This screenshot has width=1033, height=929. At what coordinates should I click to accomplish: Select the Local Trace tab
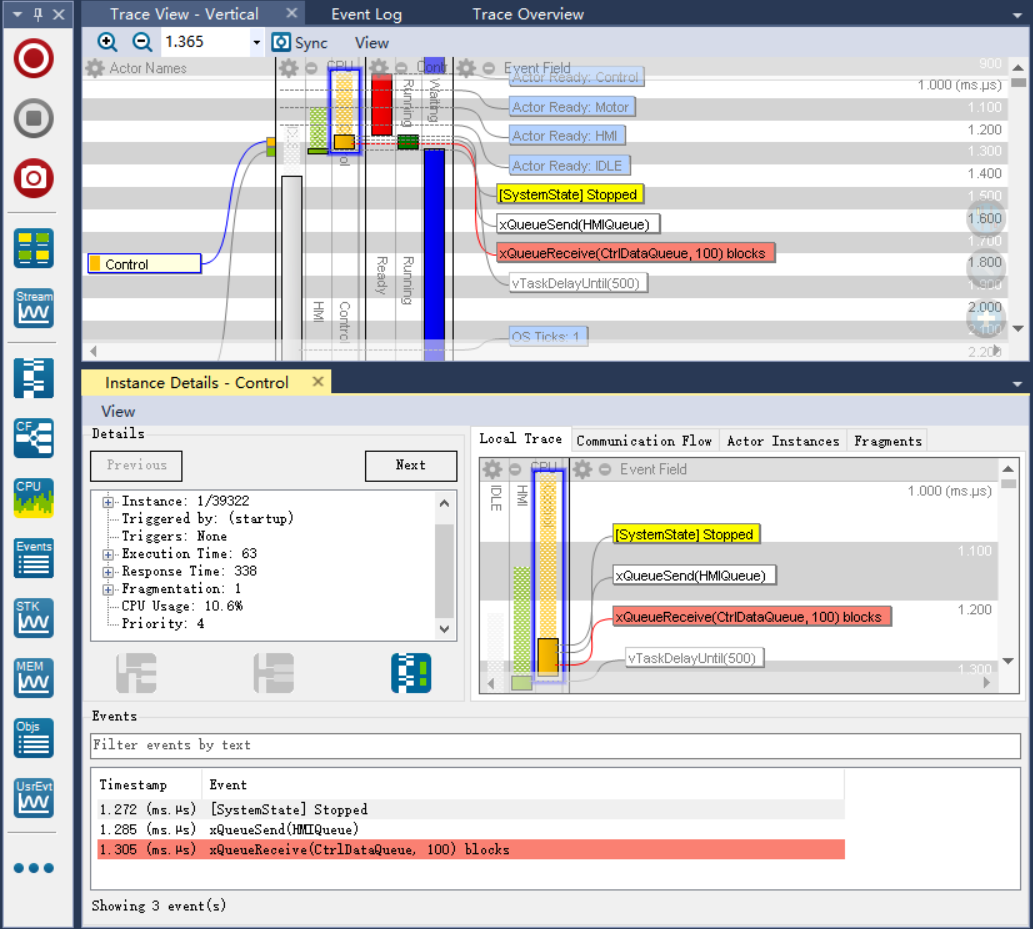click(x=520, y=439)
